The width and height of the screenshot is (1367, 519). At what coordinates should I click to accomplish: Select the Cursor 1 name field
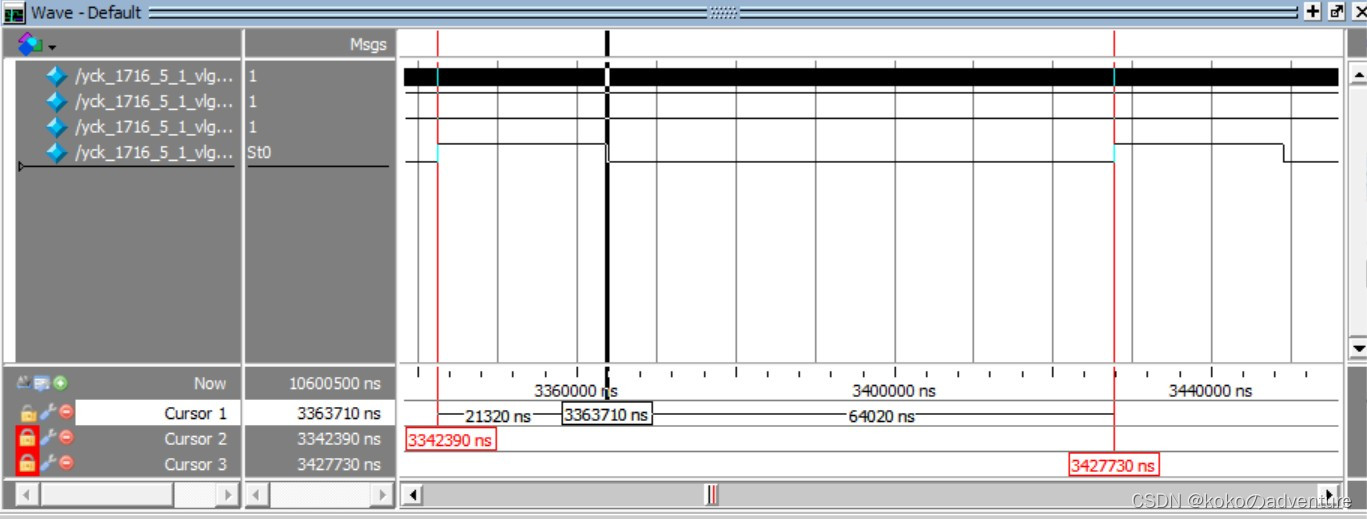(x=157, y=413)
